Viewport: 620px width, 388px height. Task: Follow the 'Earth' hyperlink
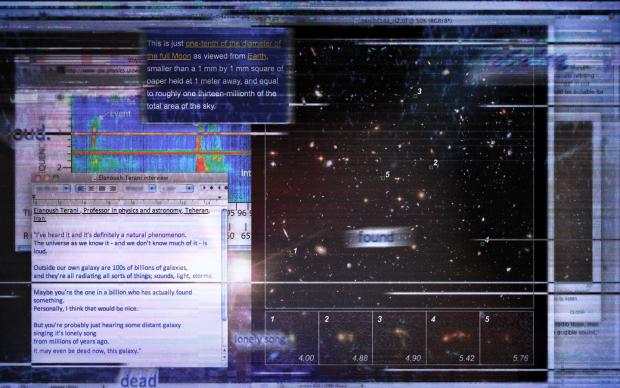pos(257,56)
